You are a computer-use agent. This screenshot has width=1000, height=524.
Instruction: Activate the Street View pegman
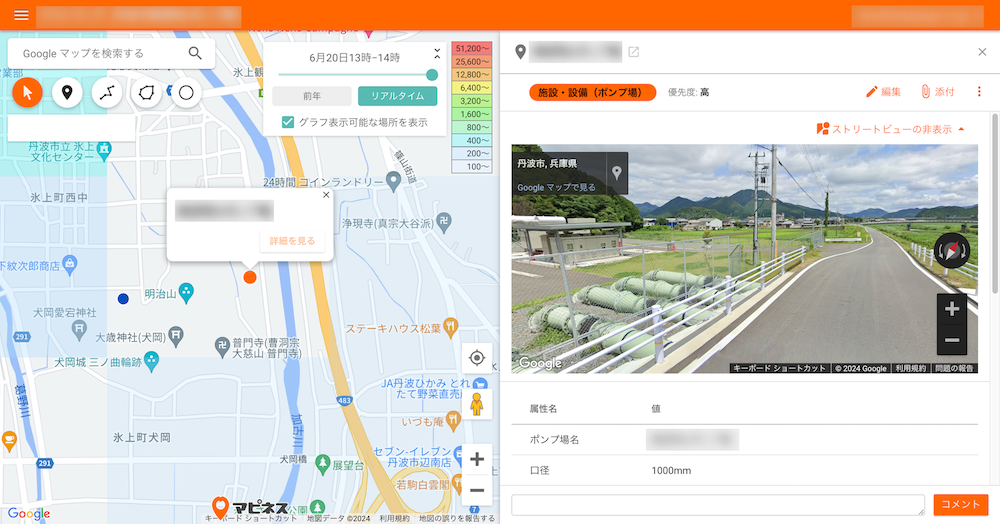(x=476, y=404)
